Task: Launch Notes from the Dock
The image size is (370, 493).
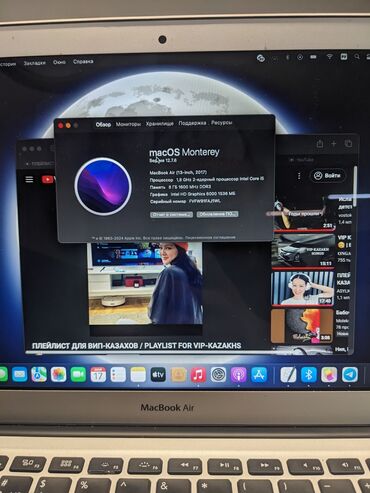Action: pos(138,375)
